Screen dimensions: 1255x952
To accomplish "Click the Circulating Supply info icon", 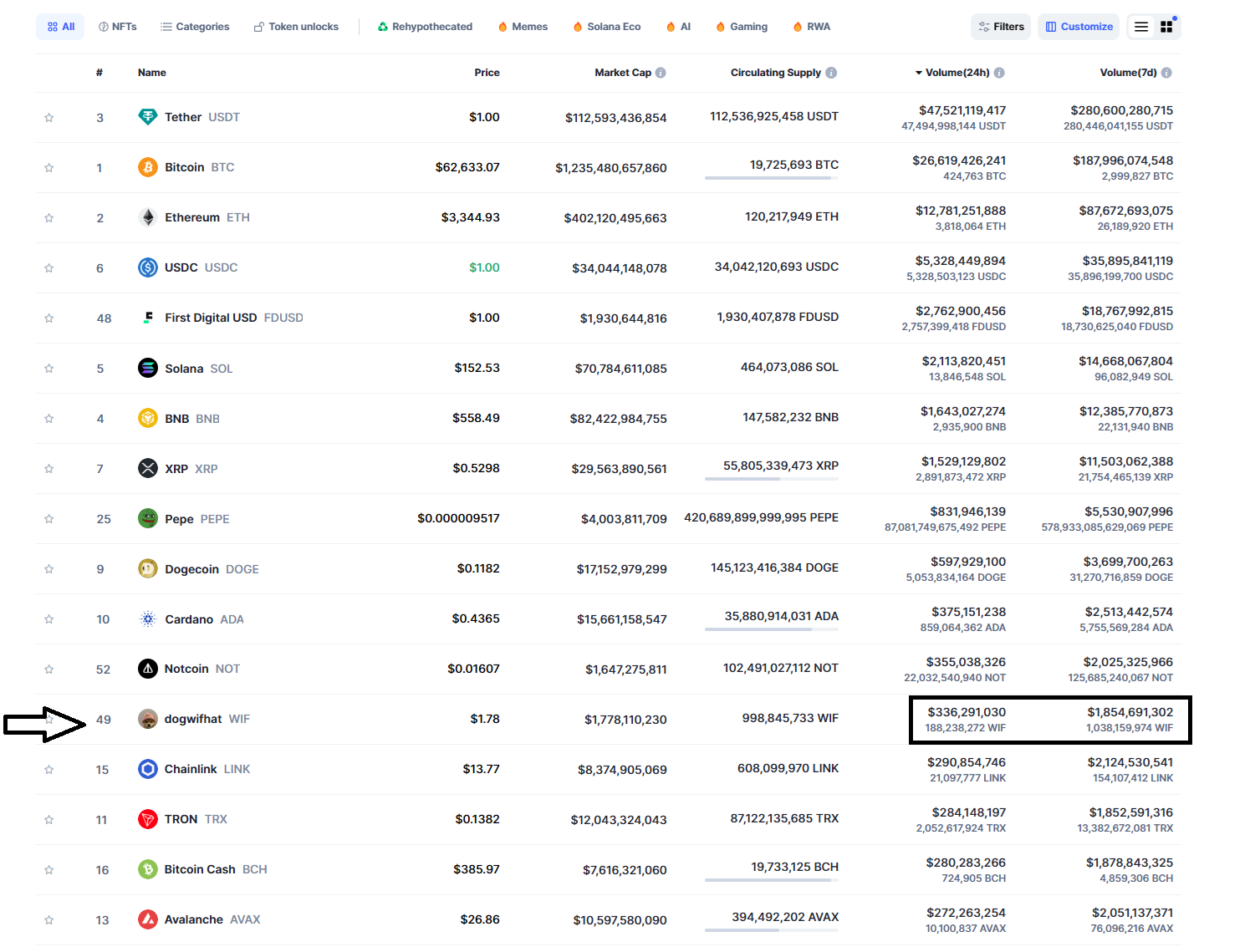I will point(831,73).
